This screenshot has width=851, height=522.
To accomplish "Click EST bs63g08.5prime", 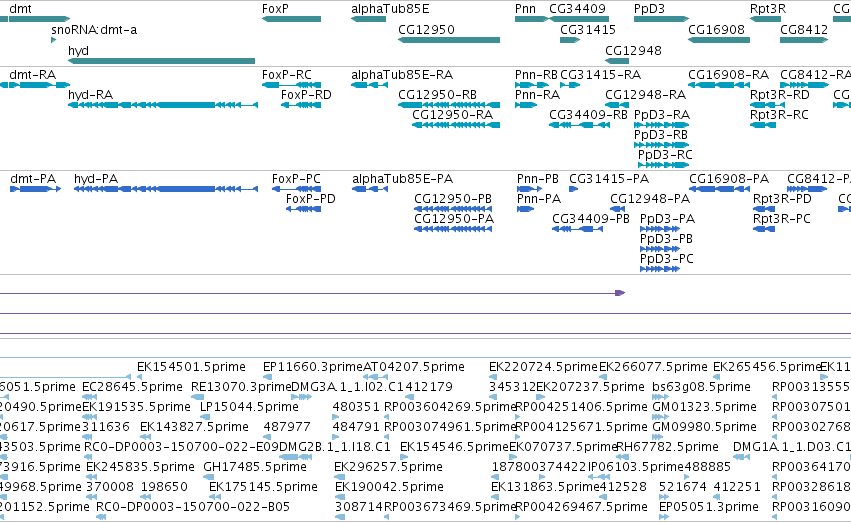I will pos(702,387).
